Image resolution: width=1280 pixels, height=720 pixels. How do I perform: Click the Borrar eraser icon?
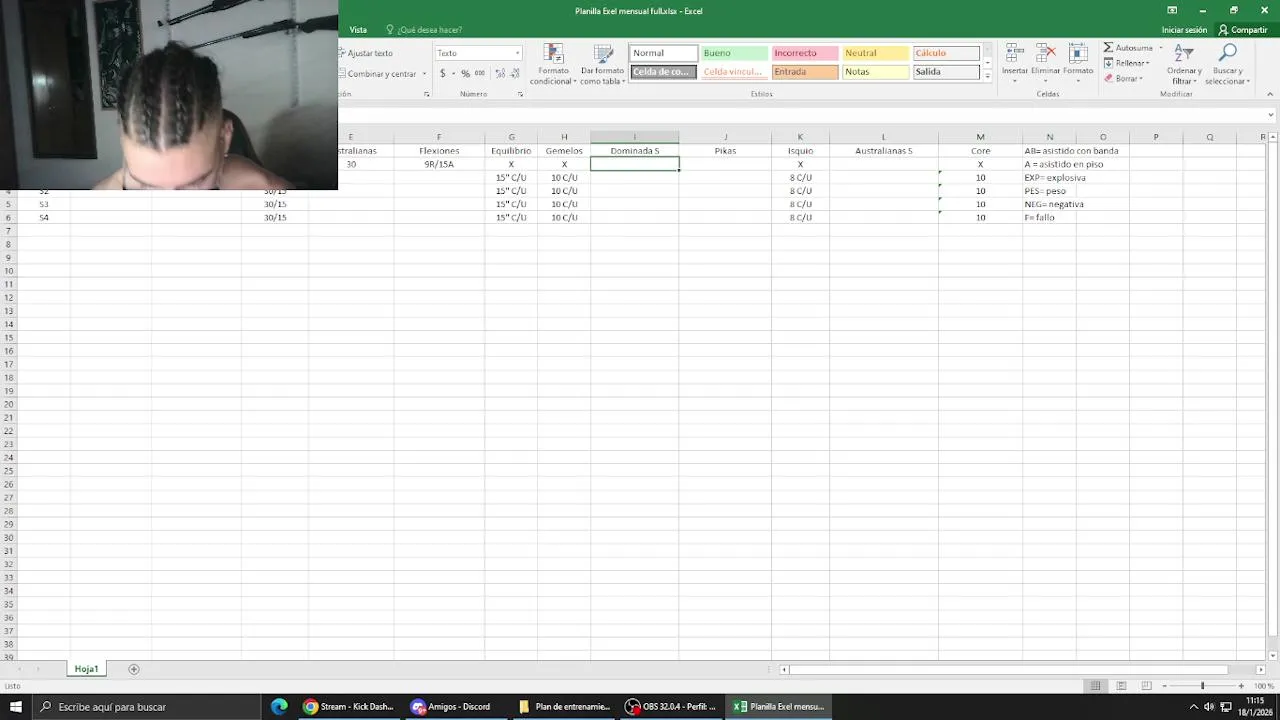point(1108,78)
